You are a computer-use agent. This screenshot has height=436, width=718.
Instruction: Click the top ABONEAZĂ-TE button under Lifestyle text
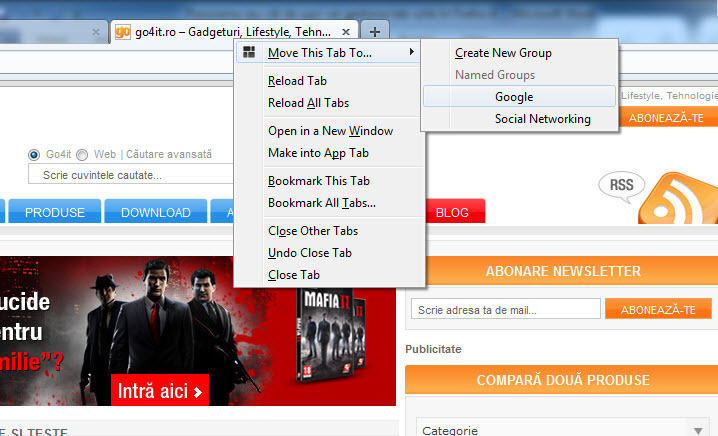tap(668, 118)
